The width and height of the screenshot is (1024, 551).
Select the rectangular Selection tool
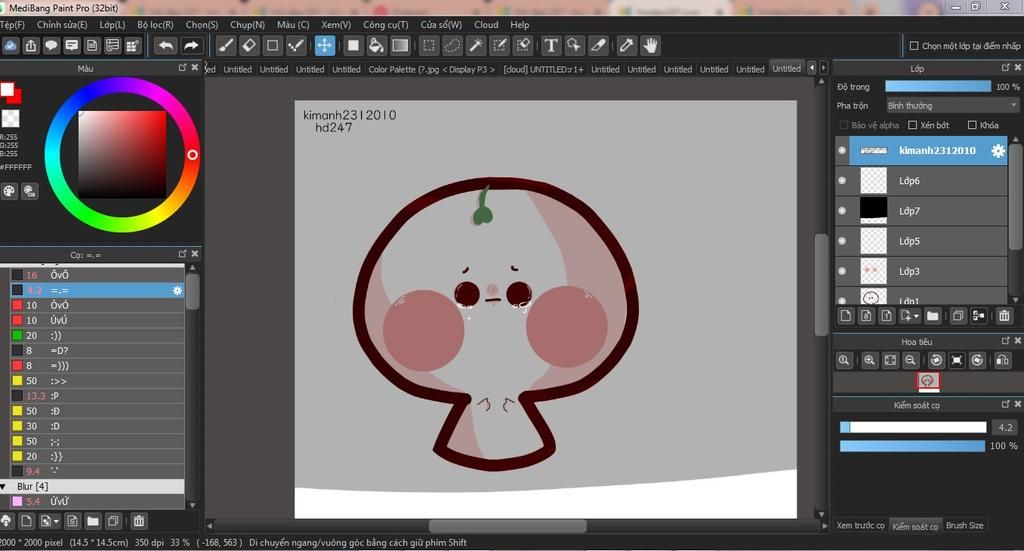[x=428, y=46]
